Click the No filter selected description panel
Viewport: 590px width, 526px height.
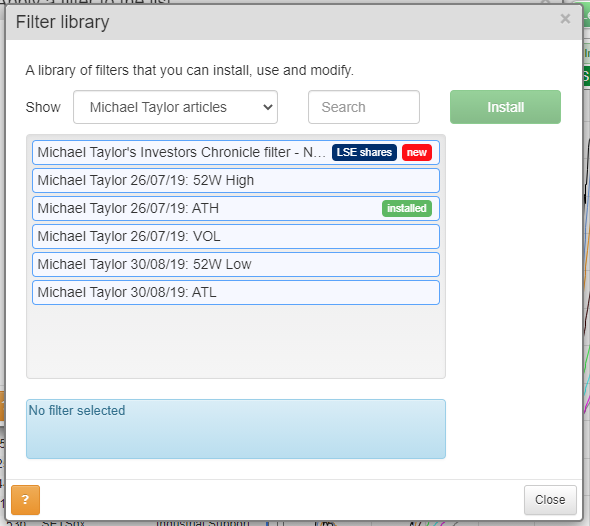(x=236, y=429)
